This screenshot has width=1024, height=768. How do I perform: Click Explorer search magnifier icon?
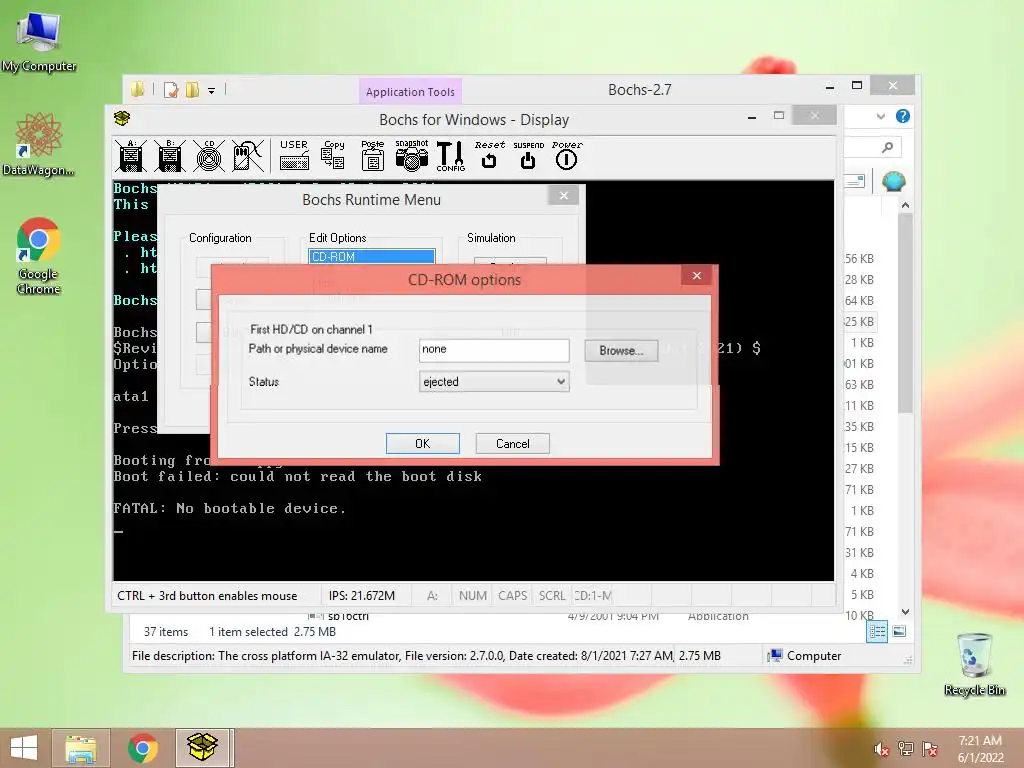(887, 148)
